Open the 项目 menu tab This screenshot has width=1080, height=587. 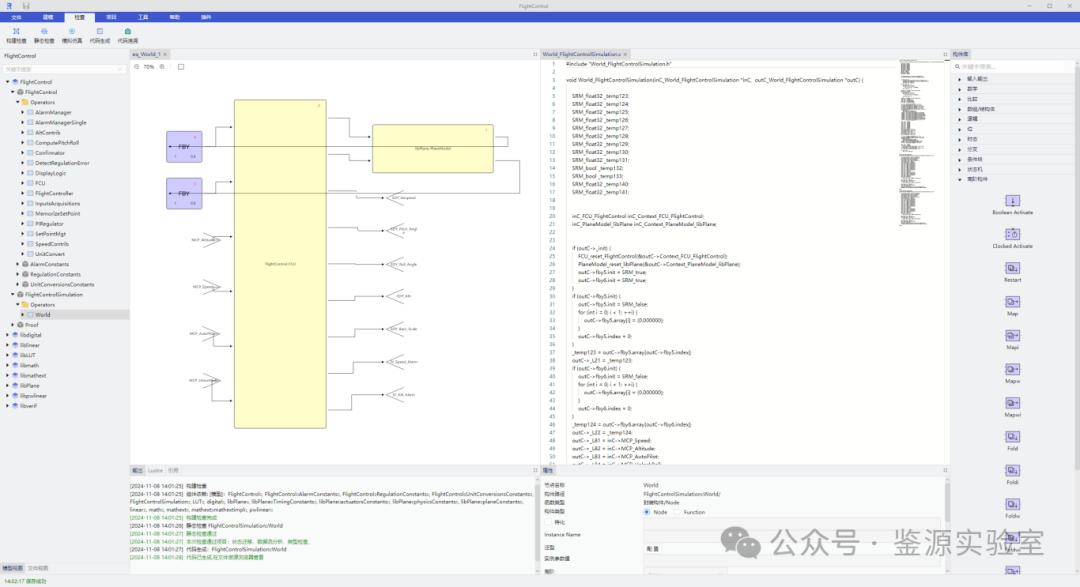(x=111, y=17)
